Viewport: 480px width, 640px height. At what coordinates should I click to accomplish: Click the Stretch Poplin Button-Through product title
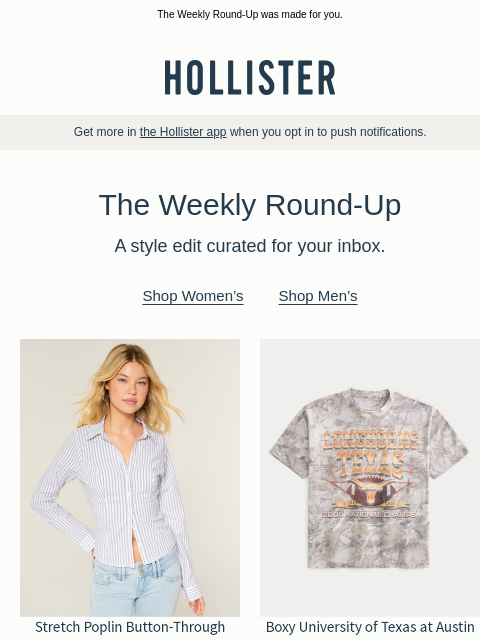coord(130,627)
